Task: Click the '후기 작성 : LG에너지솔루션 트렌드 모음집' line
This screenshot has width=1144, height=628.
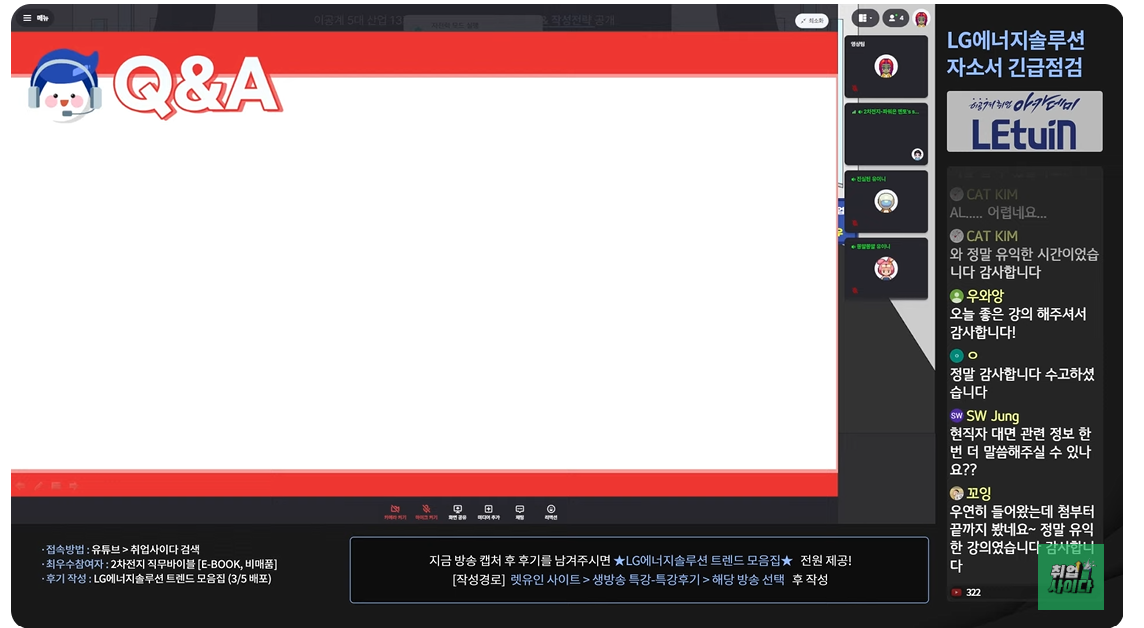Action: click(156, 578)
